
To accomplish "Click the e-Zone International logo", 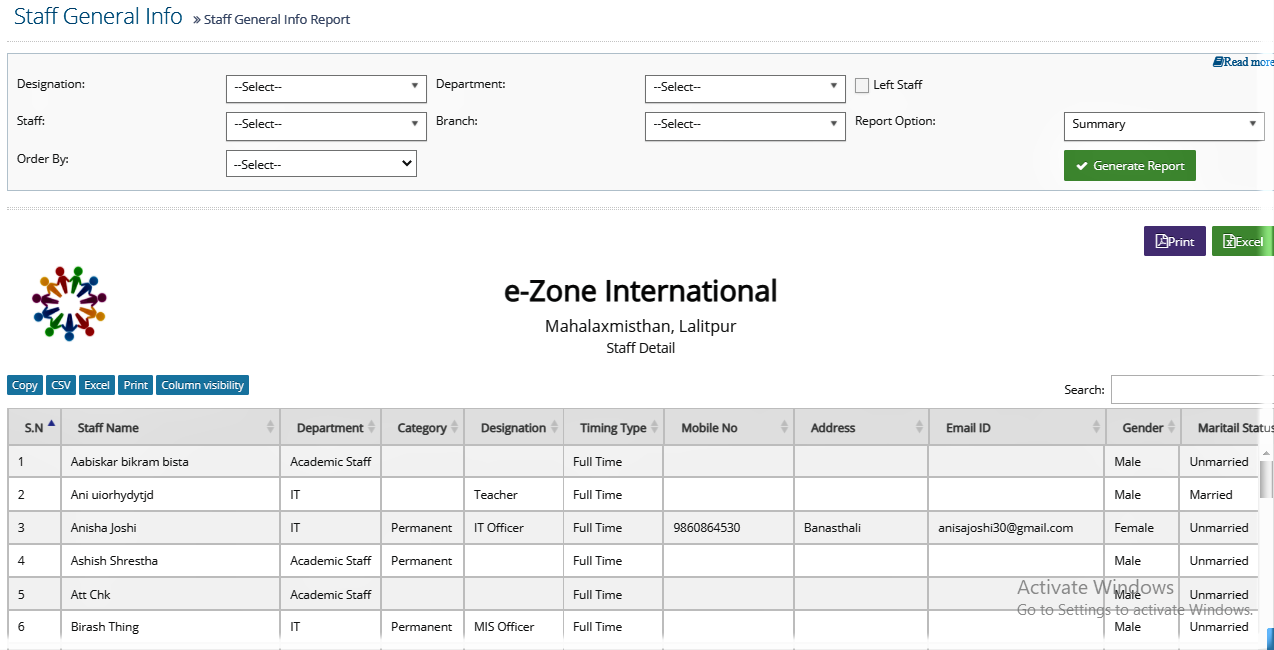I will tap(69, 303).
